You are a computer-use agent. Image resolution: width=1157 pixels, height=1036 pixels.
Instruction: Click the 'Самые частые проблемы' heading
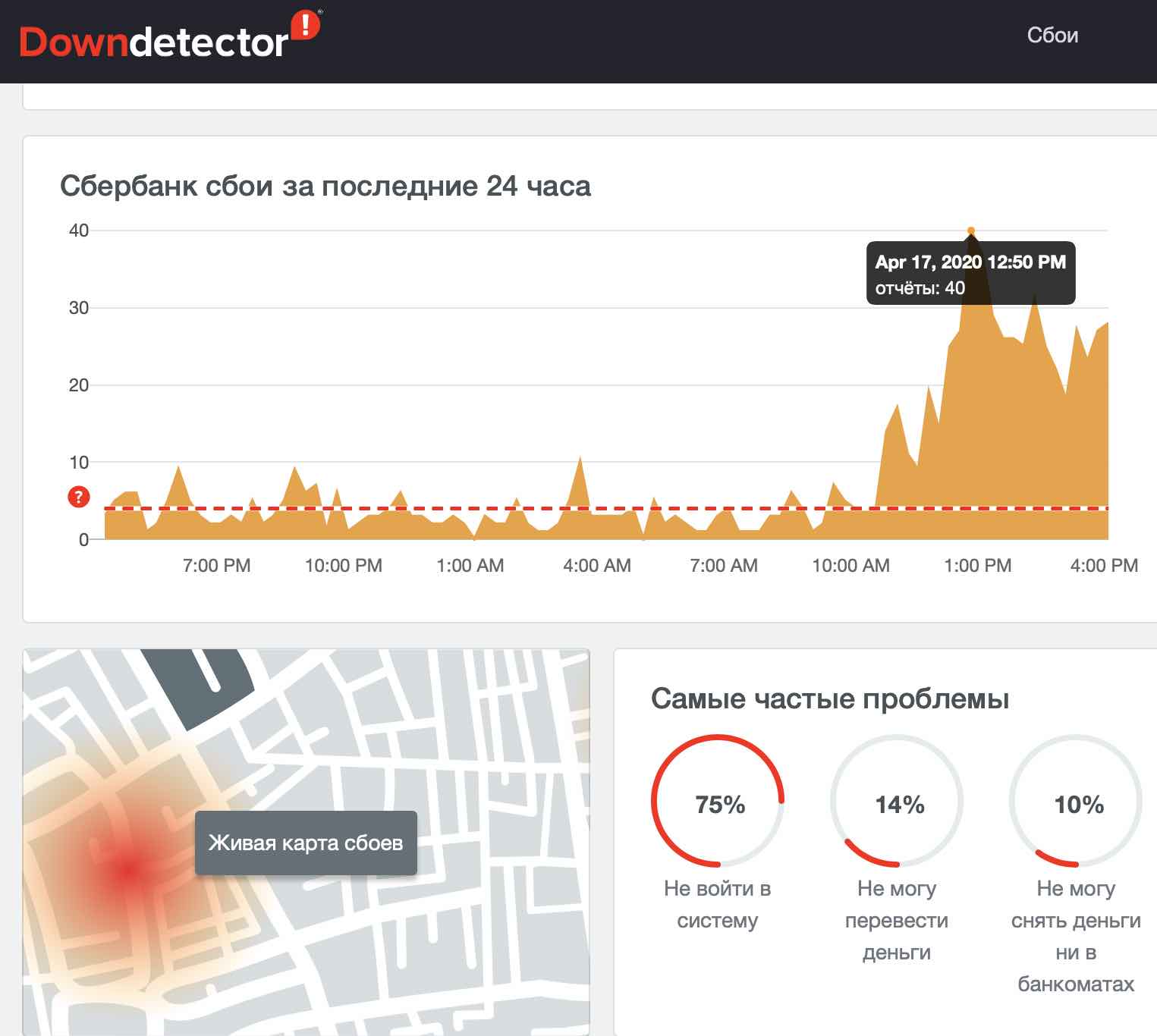pyautogui.click(x=830, y=699)
